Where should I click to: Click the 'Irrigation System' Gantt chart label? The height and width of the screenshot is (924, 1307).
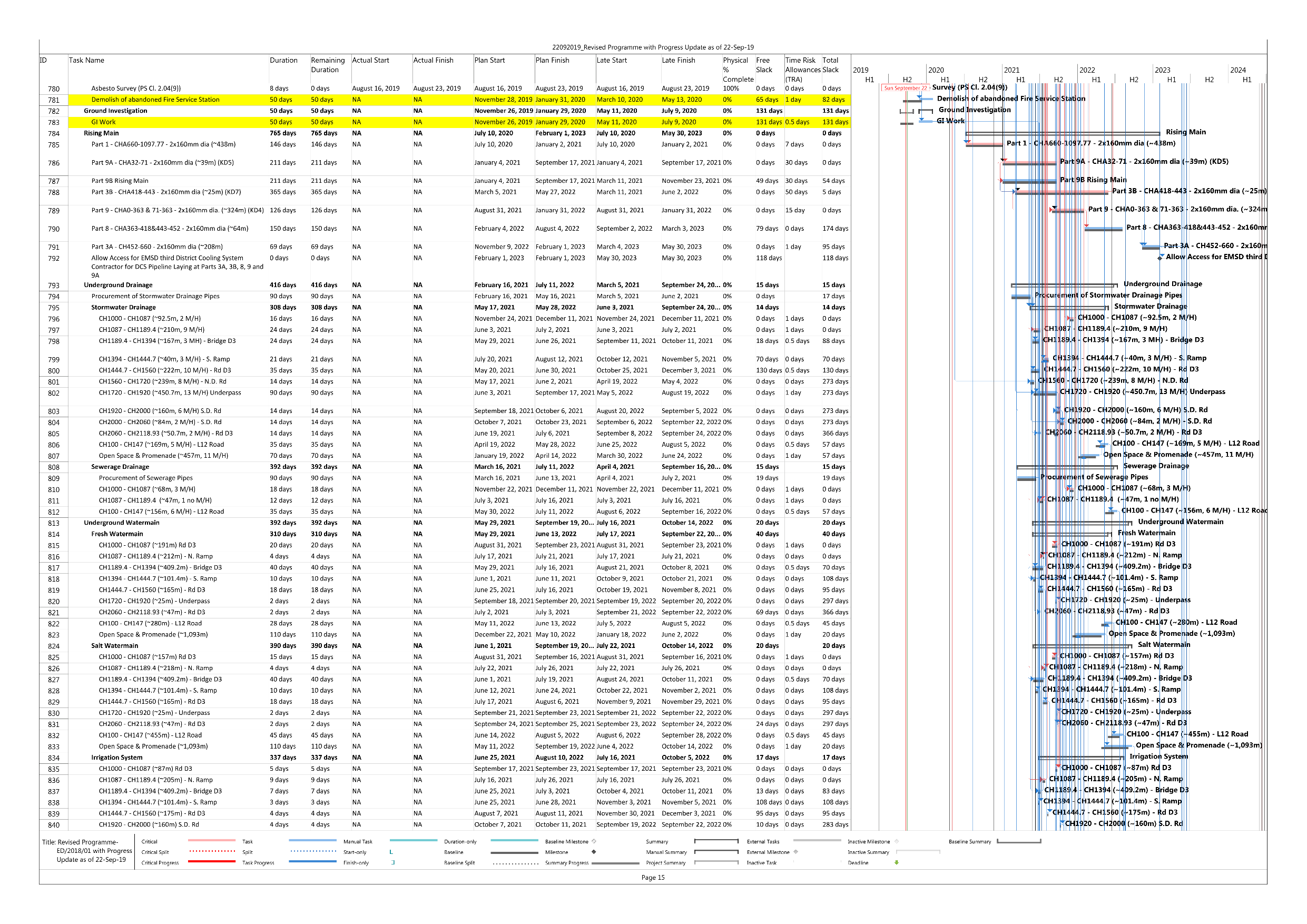(x=1158, y=756)
